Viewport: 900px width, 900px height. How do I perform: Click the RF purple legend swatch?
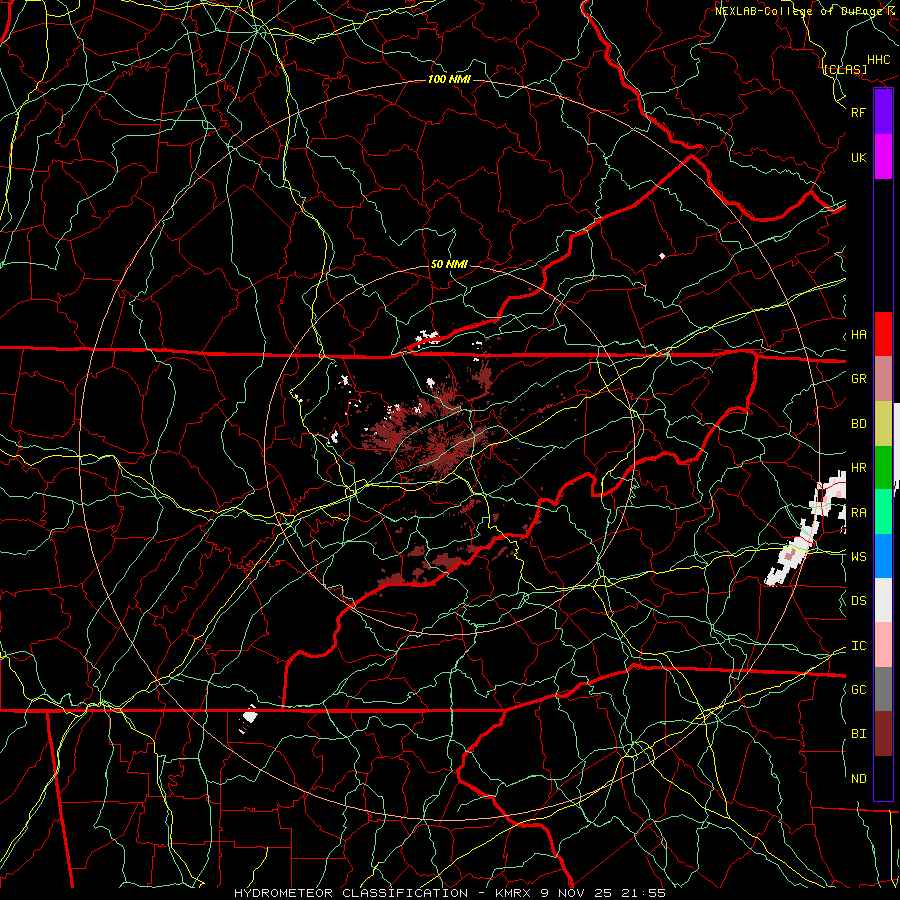tap(883, 112)
